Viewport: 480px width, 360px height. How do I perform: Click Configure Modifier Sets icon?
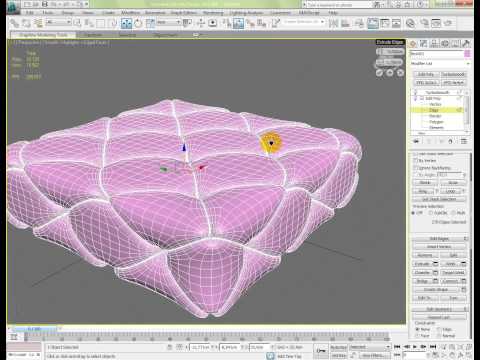[464, 141]
